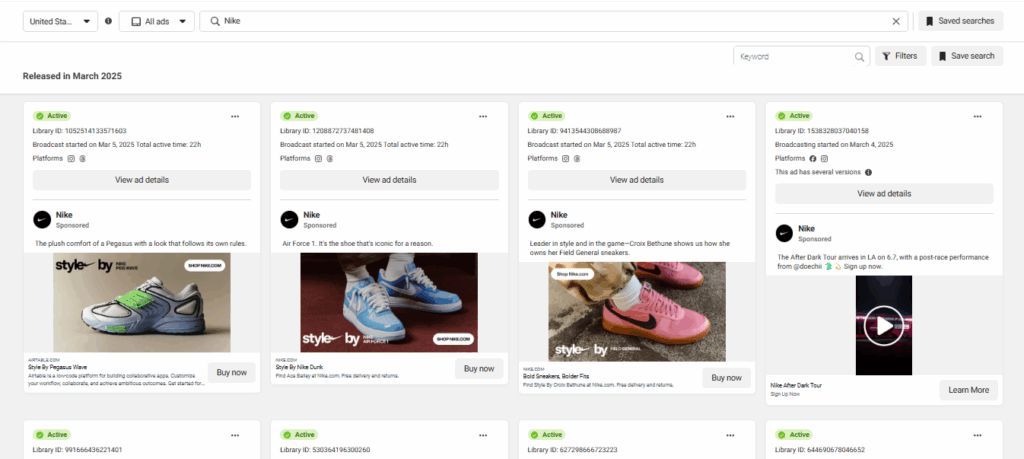This screenshot has width=1024, height=459.
Task: View ad details for Pegasus Wave ad
Action: [142, 180]
